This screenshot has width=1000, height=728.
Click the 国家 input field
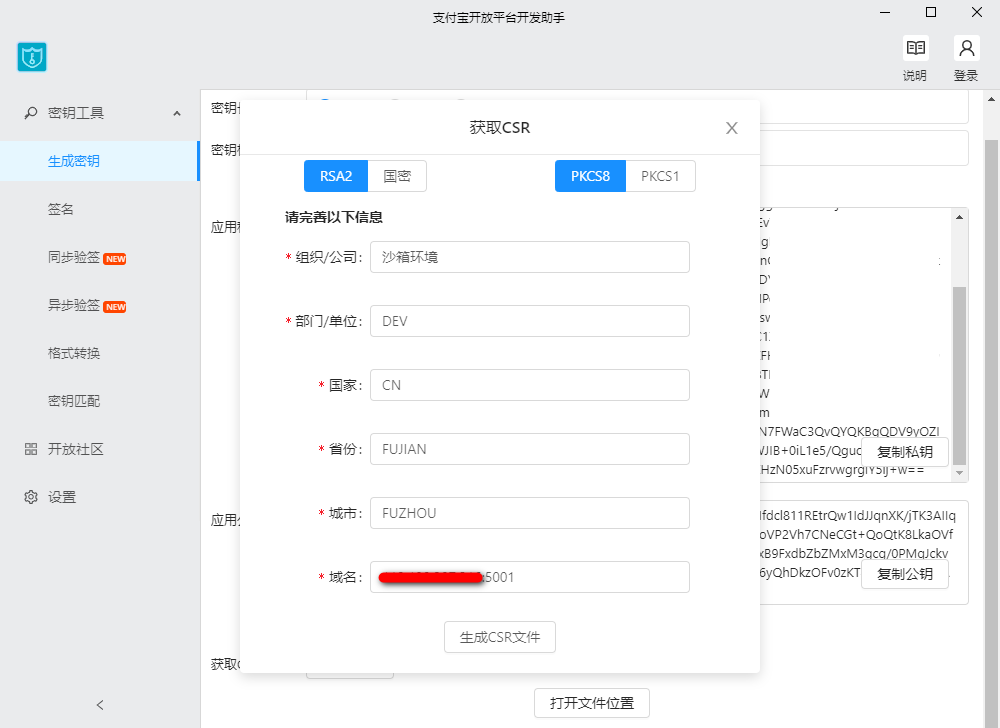[x=530, y=385]
